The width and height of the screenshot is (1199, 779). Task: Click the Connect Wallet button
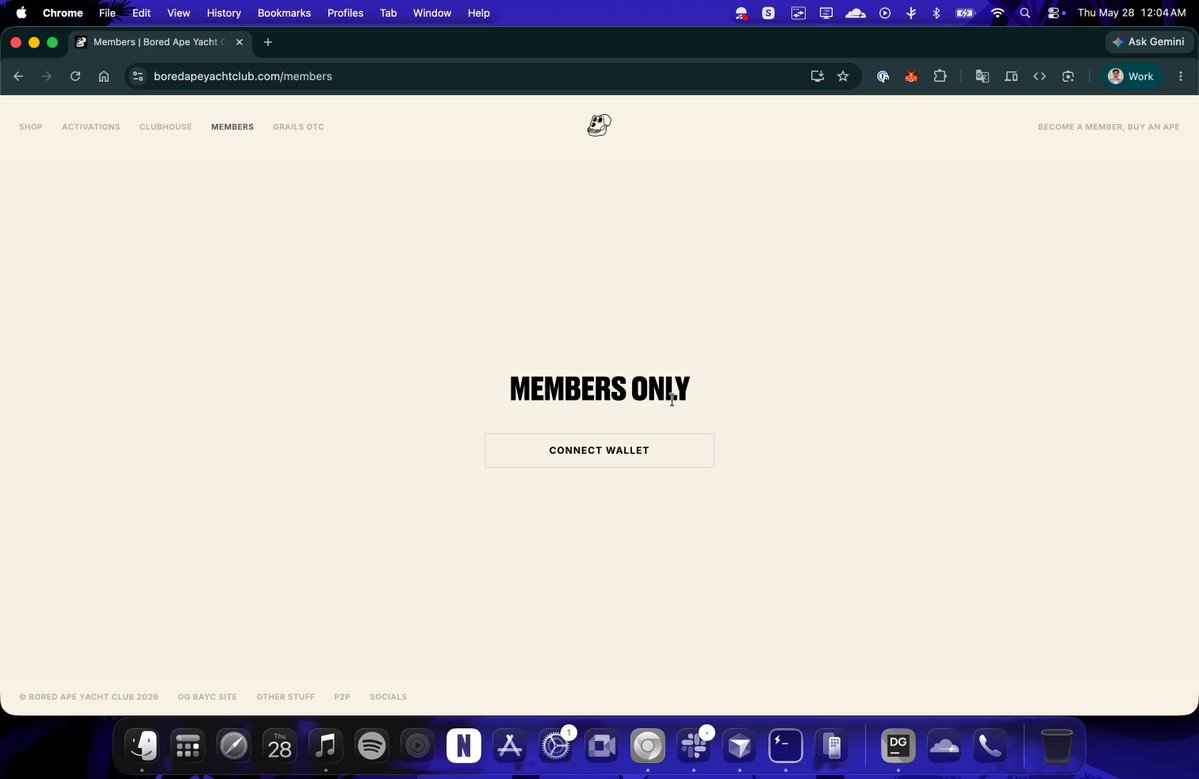pyautogui.click(x=600, y=450)
